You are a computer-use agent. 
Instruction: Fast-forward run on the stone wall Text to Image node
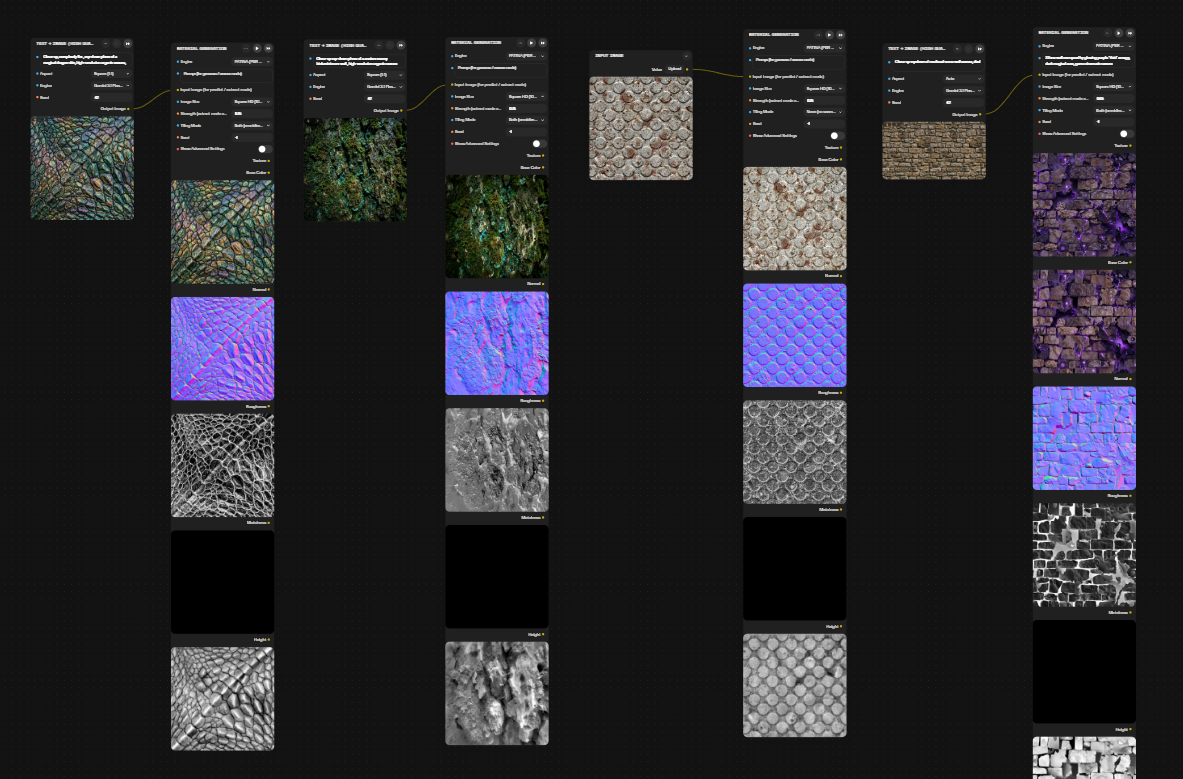[x=979, y=49]
